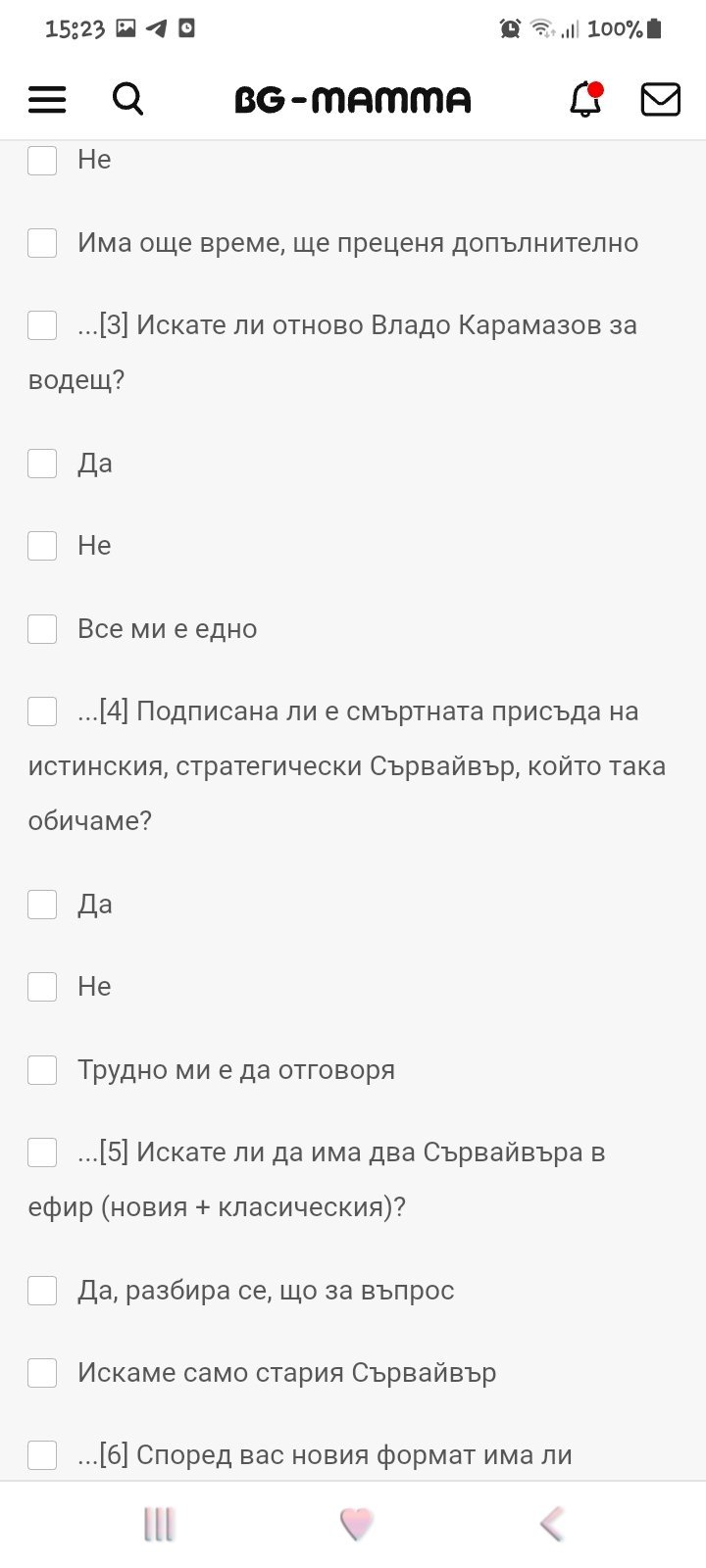The image size is (706, 1568).
Task: Select 'Да, разбира се, що за въпрос'
Action: [x=42, y=1290]
